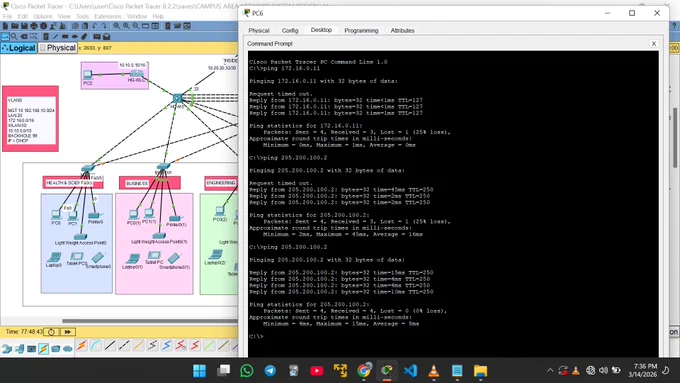Image resolution: width=680 pixels, height=383 pixels.
Task: Click the Open file folder icon in toolbar
Action: click(14, 26)
